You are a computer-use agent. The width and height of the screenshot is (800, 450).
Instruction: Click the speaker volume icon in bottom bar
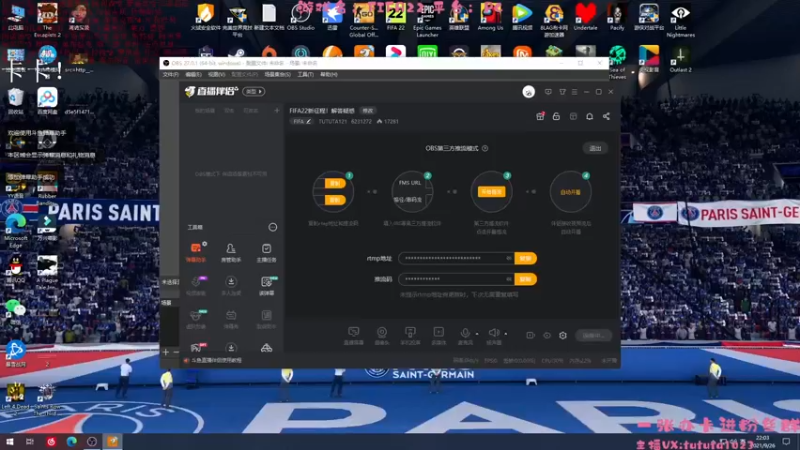pos(493,335)
